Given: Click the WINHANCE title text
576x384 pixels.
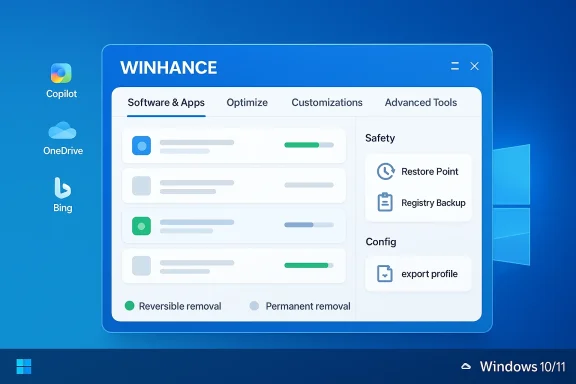Looking at the screenshot, I should coord(169,68).
